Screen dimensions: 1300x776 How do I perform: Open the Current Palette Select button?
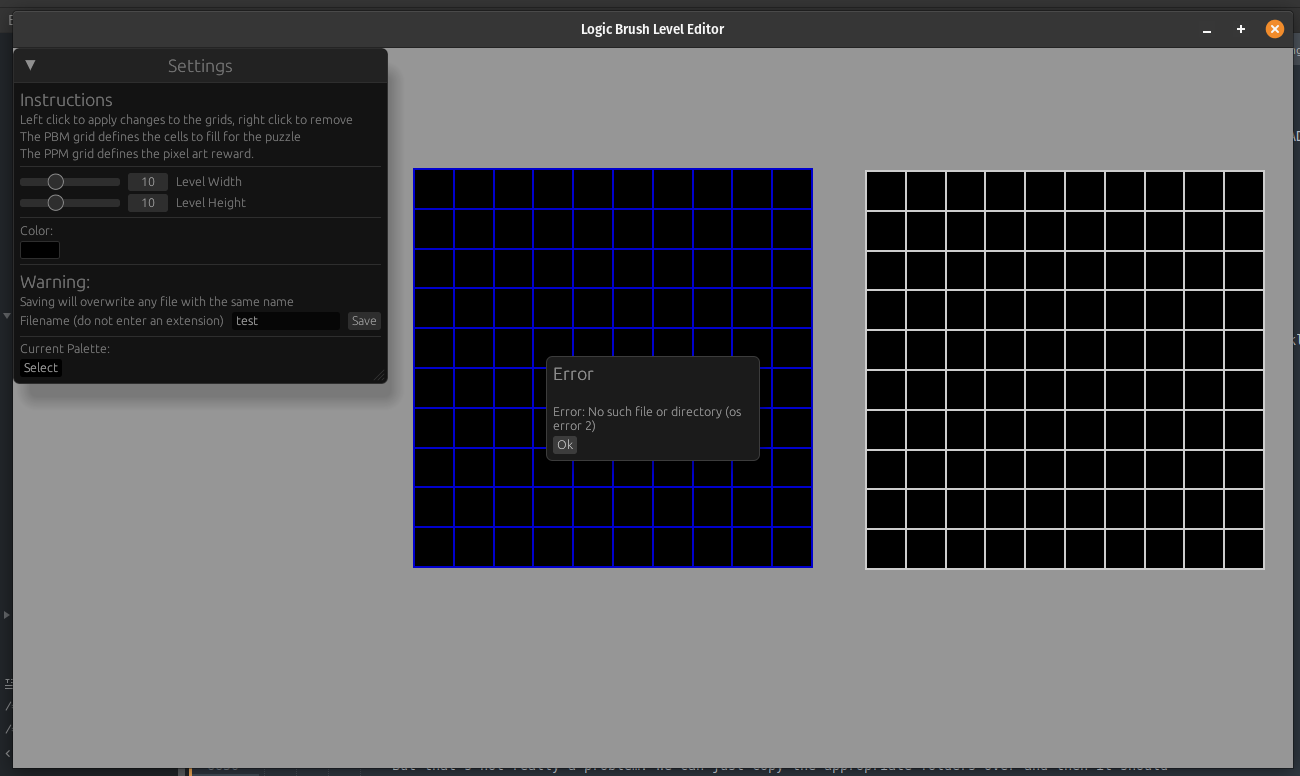pyautogui.click(x=41, y=368)
